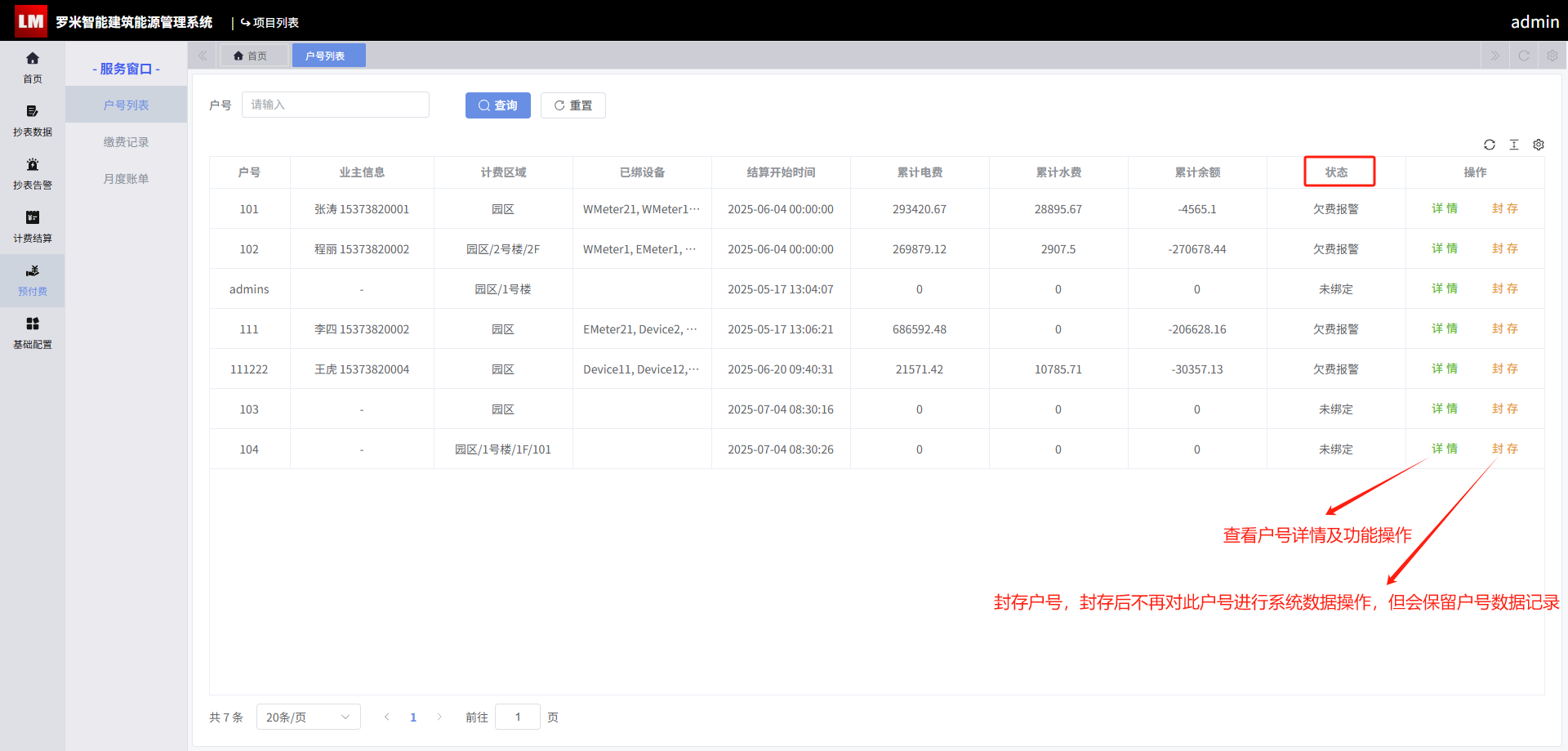
Task: Open the table column settings gear icon
Action: [1539, 145]
